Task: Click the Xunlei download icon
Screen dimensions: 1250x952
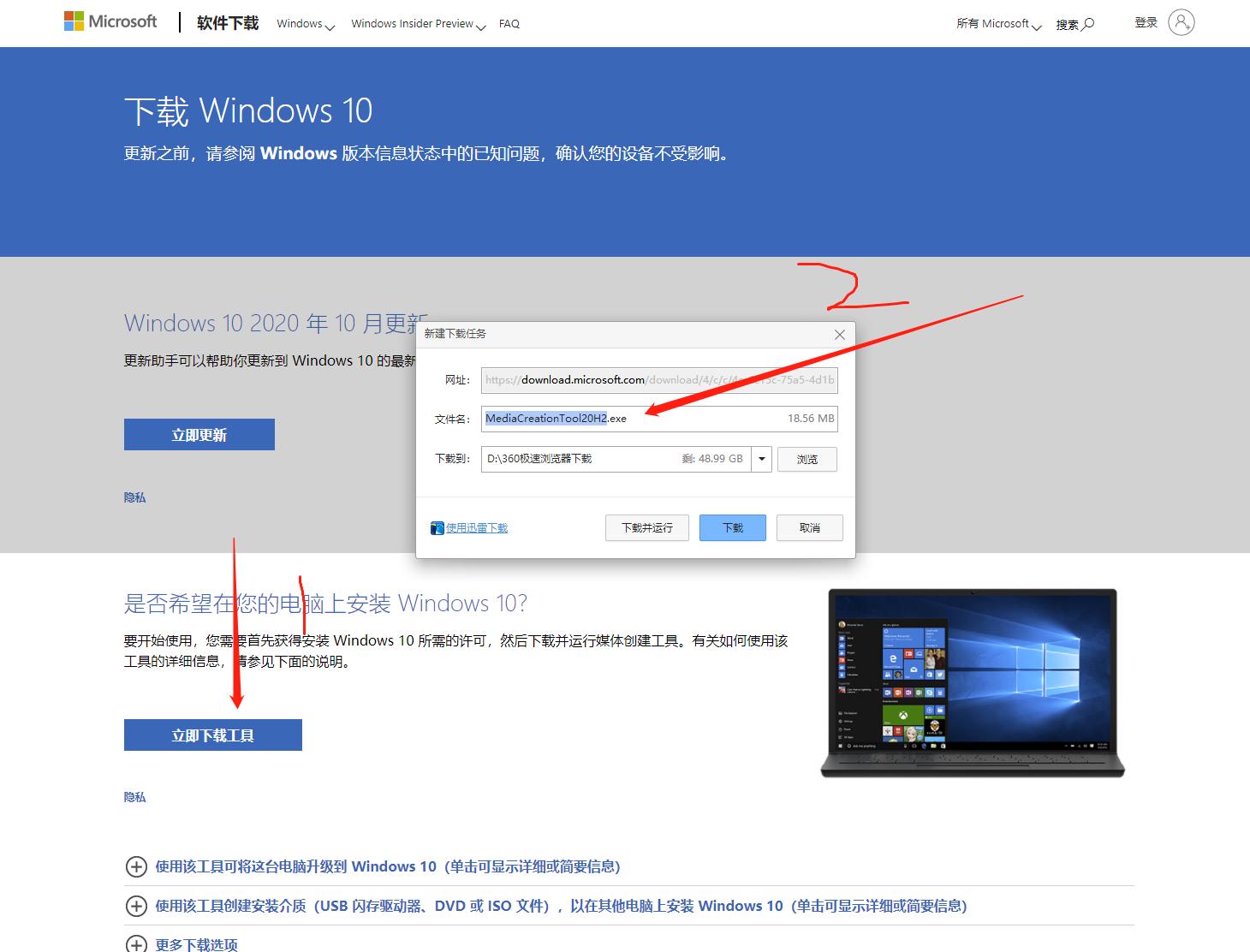Action: [x=437, y=528]
